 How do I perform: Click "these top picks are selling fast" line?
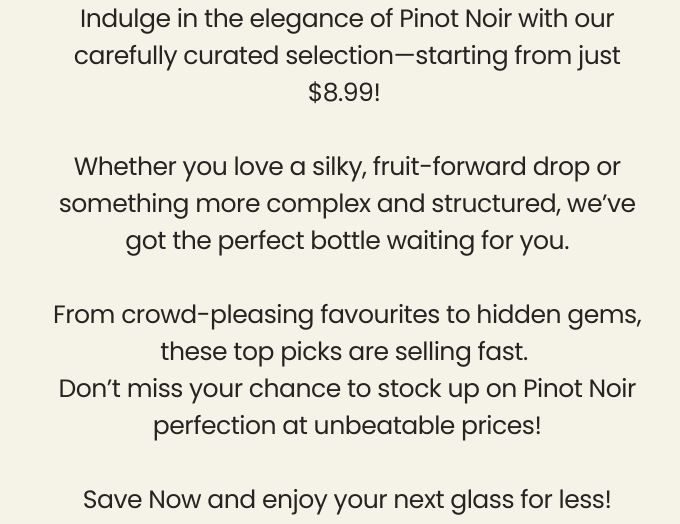coord(344,352)
